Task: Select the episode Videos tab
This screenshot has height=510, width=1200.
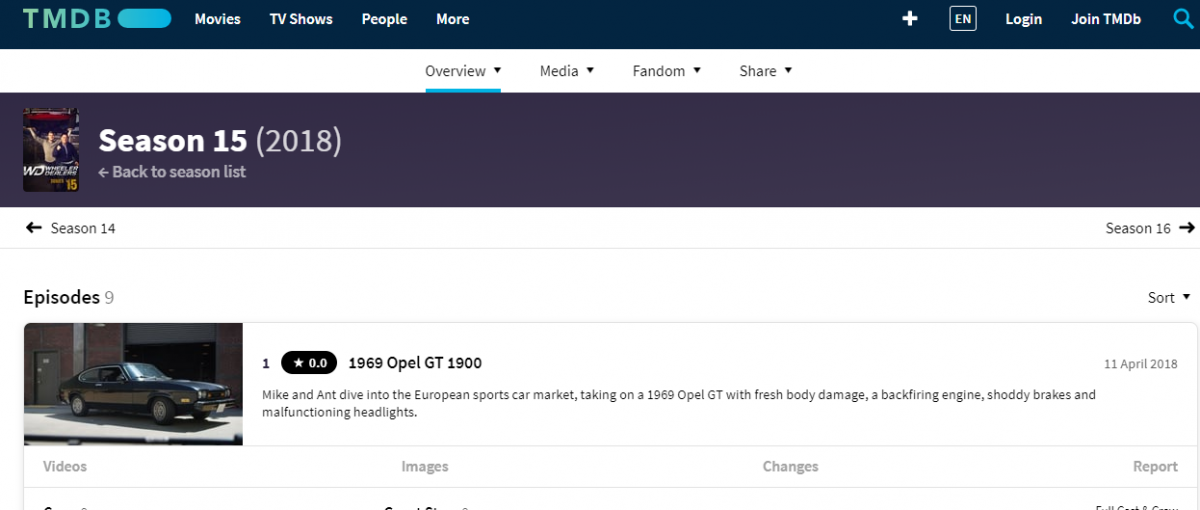Action: 65,466
